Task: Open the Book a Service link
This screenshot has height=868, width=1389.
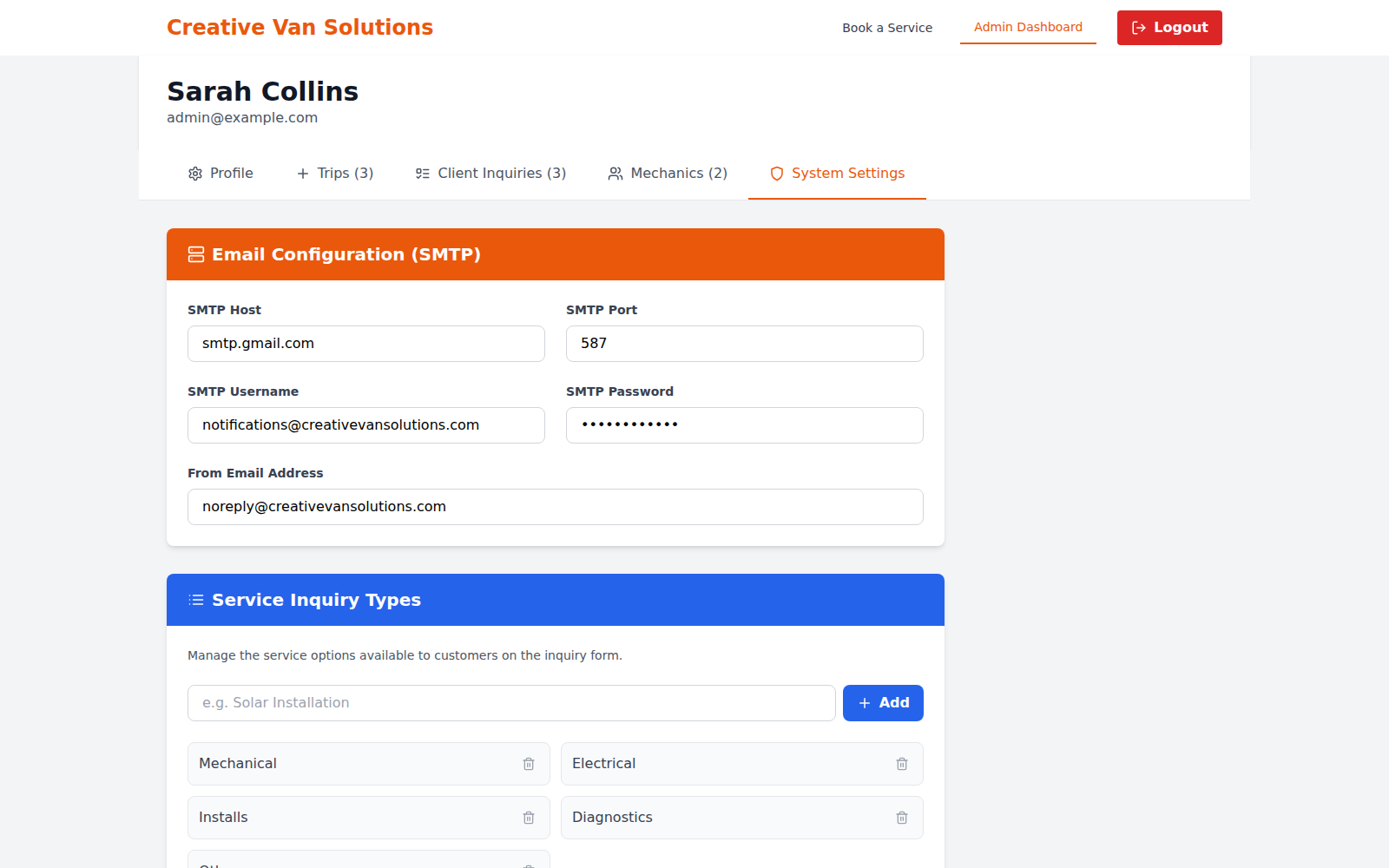Action: [887, 28]
